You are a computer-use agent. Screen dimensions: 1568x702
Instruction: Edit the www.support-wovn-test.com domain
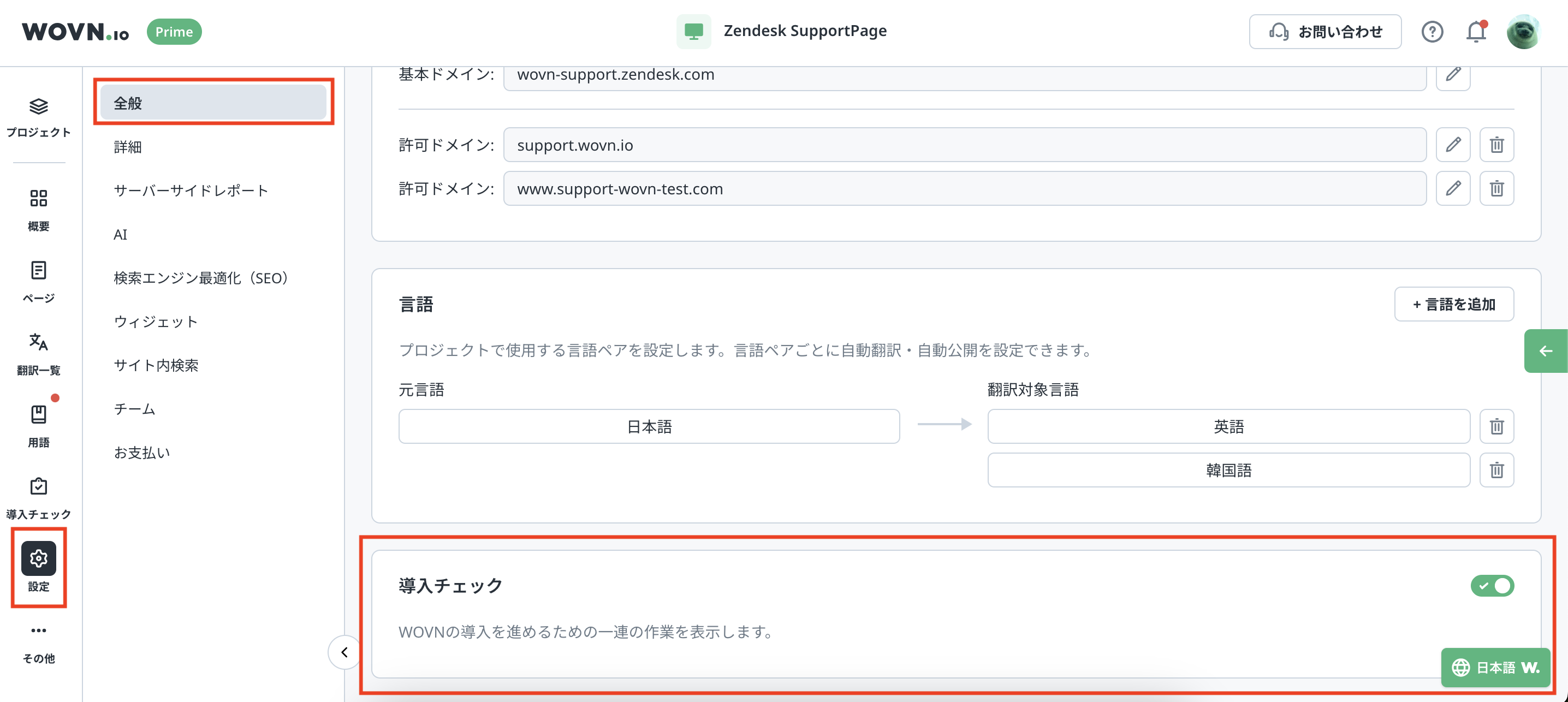click(x=1452, y=189)
